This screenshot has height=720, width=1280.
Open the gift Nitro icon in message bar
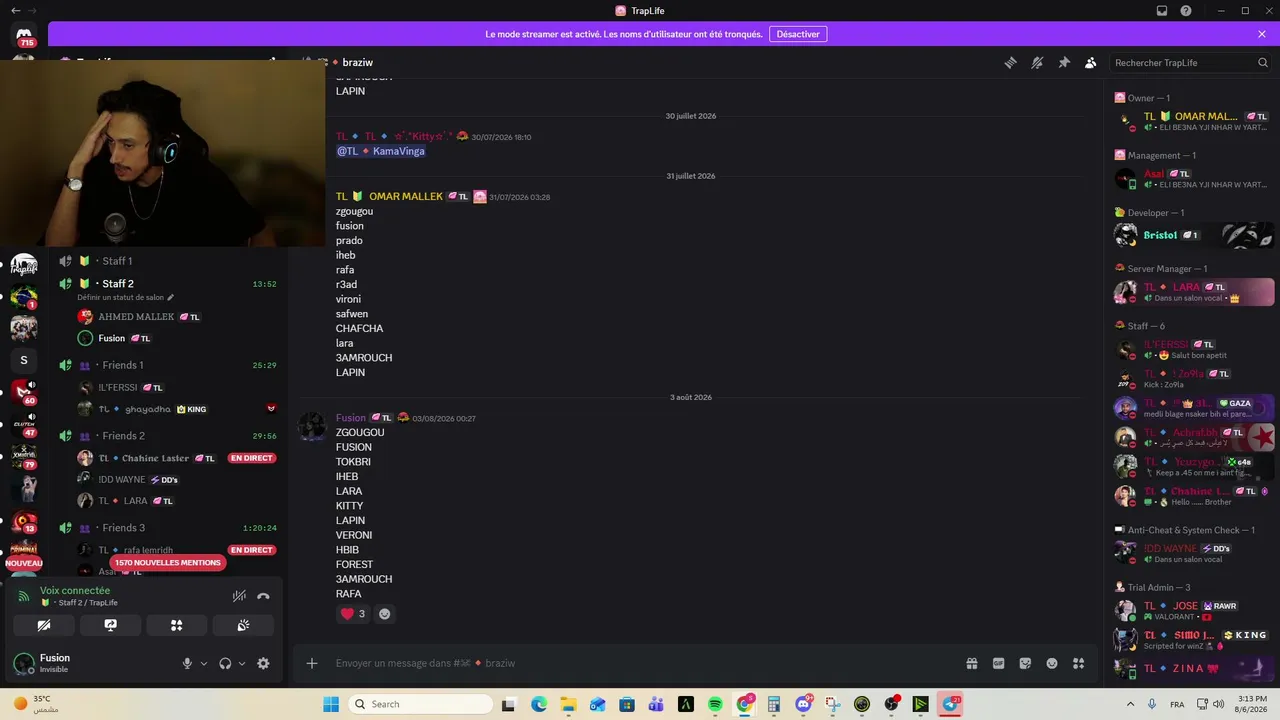click(x=971, y=663)
